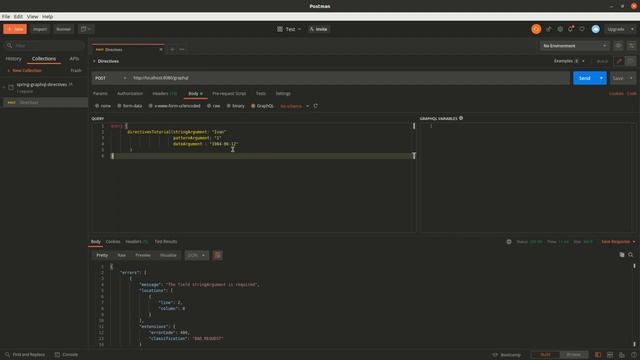Click the plus icon to open new tab
Viewport: 640px width, 360px height.
pos(172,49)
